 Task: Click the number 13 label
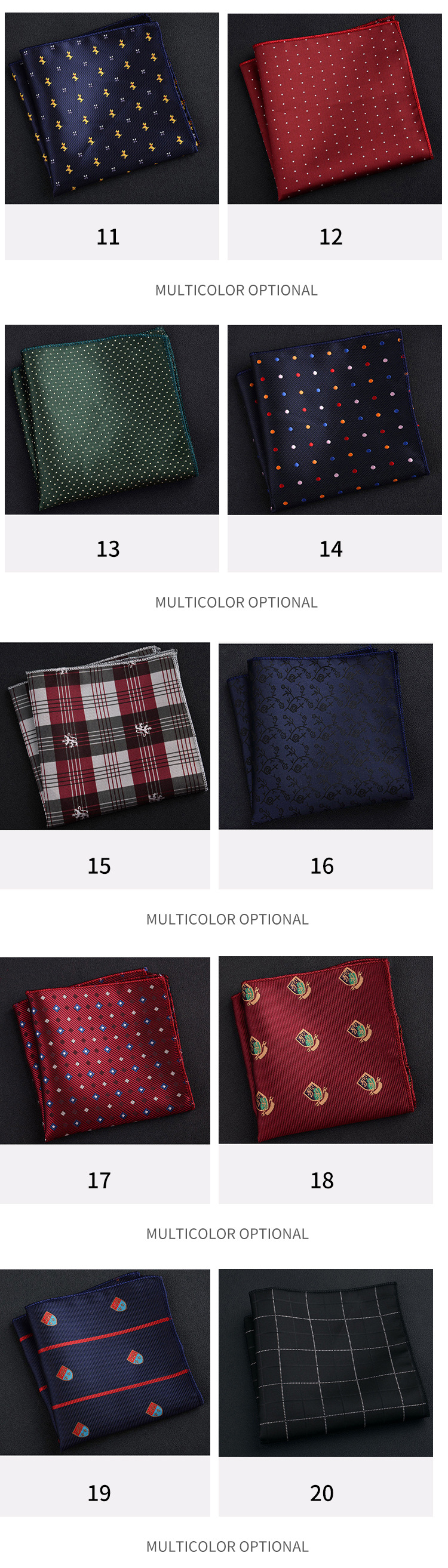[x=108, y=549]
